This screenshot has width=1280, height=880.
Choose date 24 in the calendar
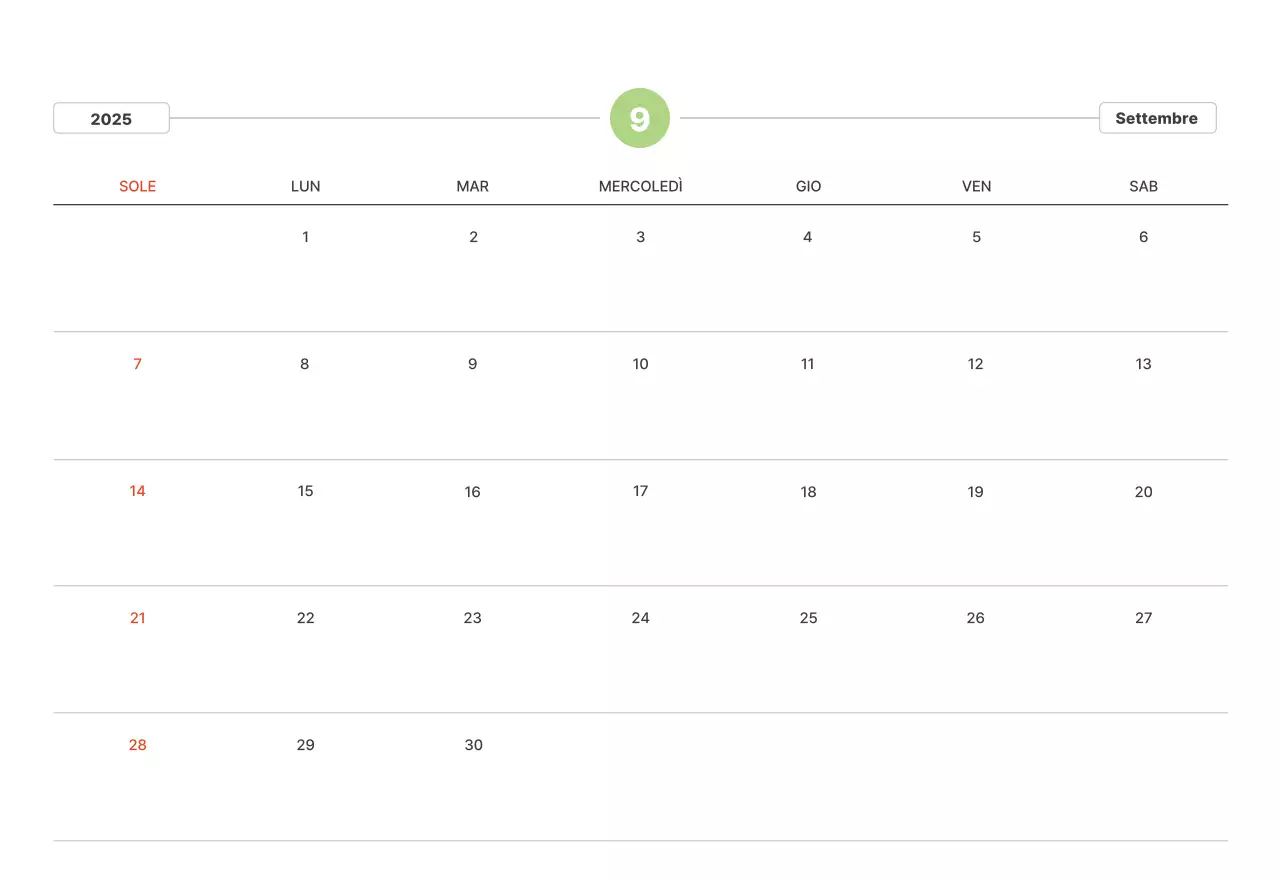[640, 618]
